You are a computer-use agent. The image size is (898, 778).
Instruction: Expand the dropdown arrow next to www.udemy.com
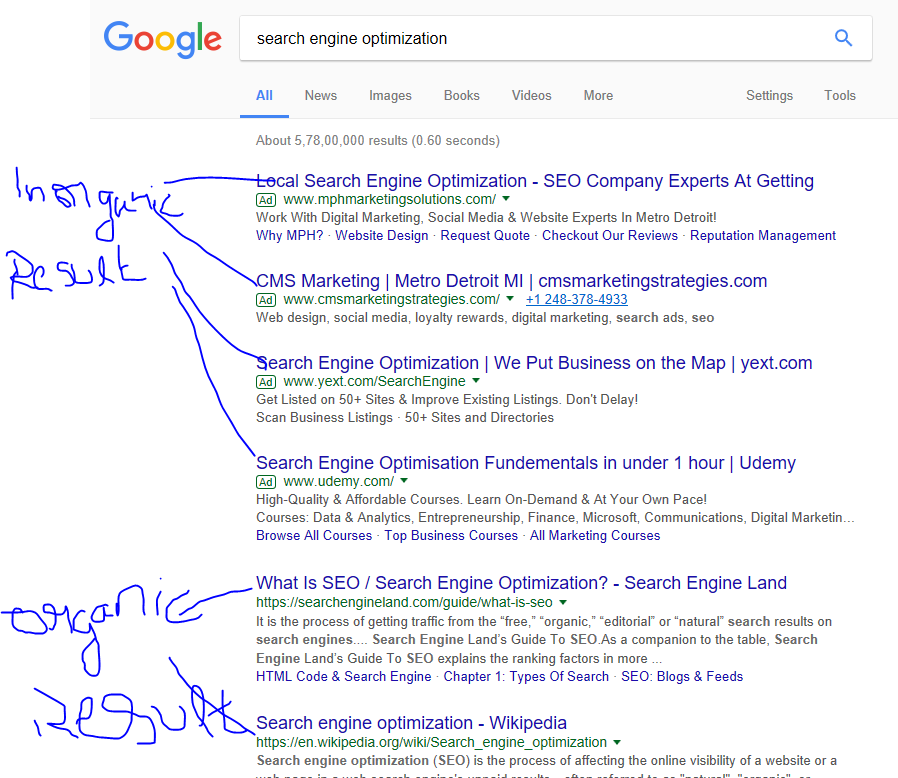[x=404, y=480]
